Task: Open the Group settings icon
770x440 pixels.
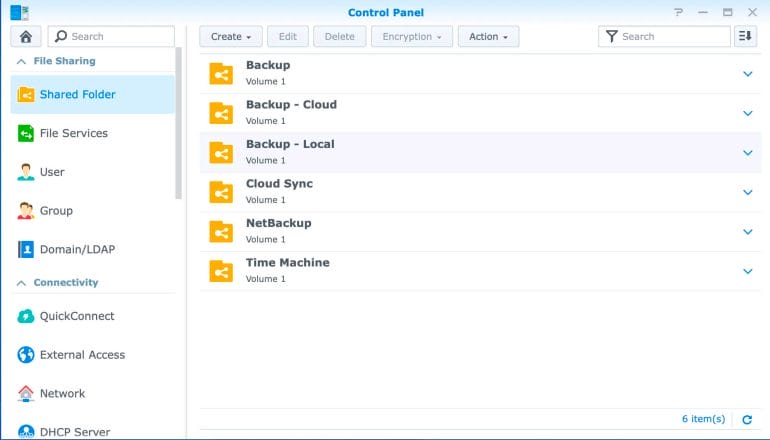Action: (x=26, y=211)
